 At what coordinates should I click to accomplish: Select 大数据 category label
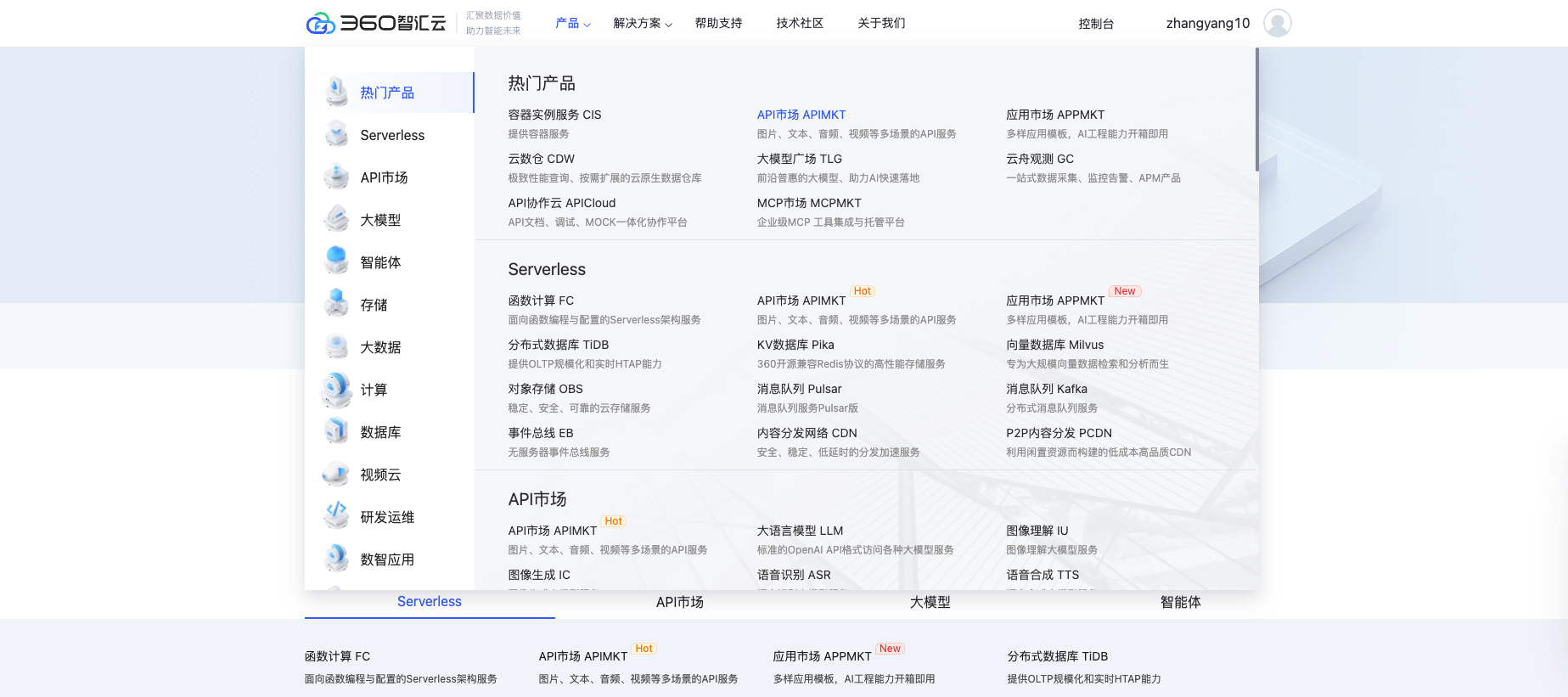[x=380, y=347]
